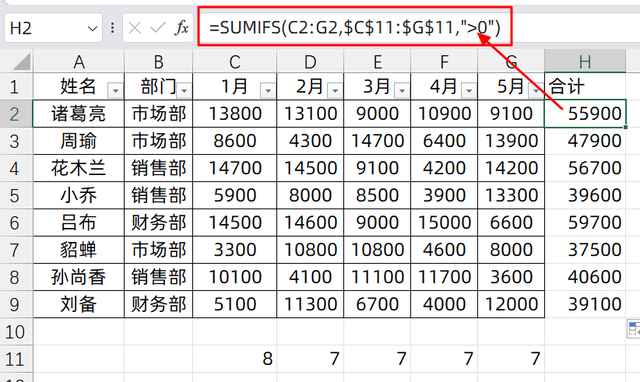The image size is (640, 382).
Task: Open the Name Box dropdown arrow
Action: (93, 29)
